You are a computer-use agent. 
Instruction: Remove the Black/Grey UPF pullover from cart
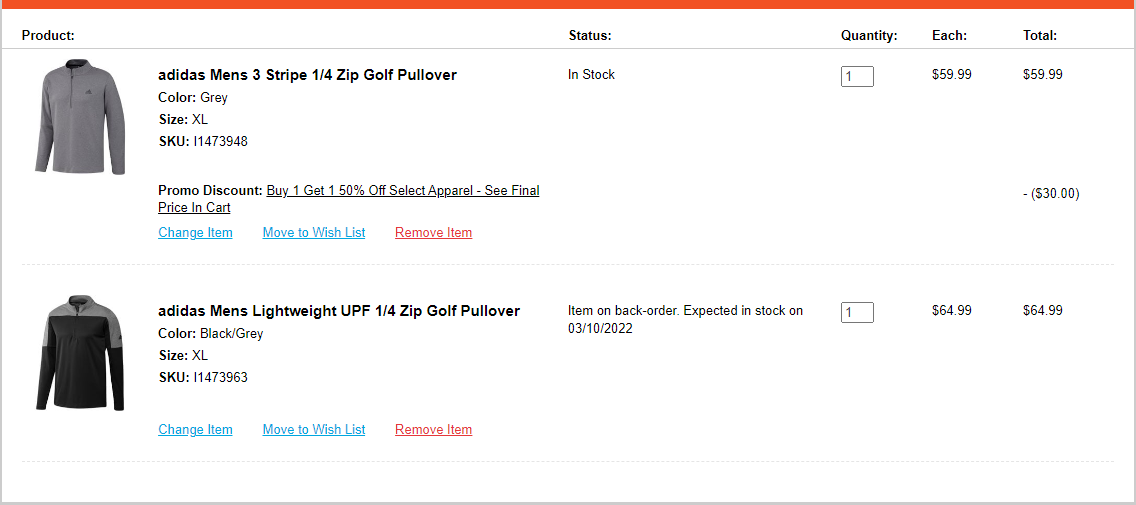tap(433, 430)
